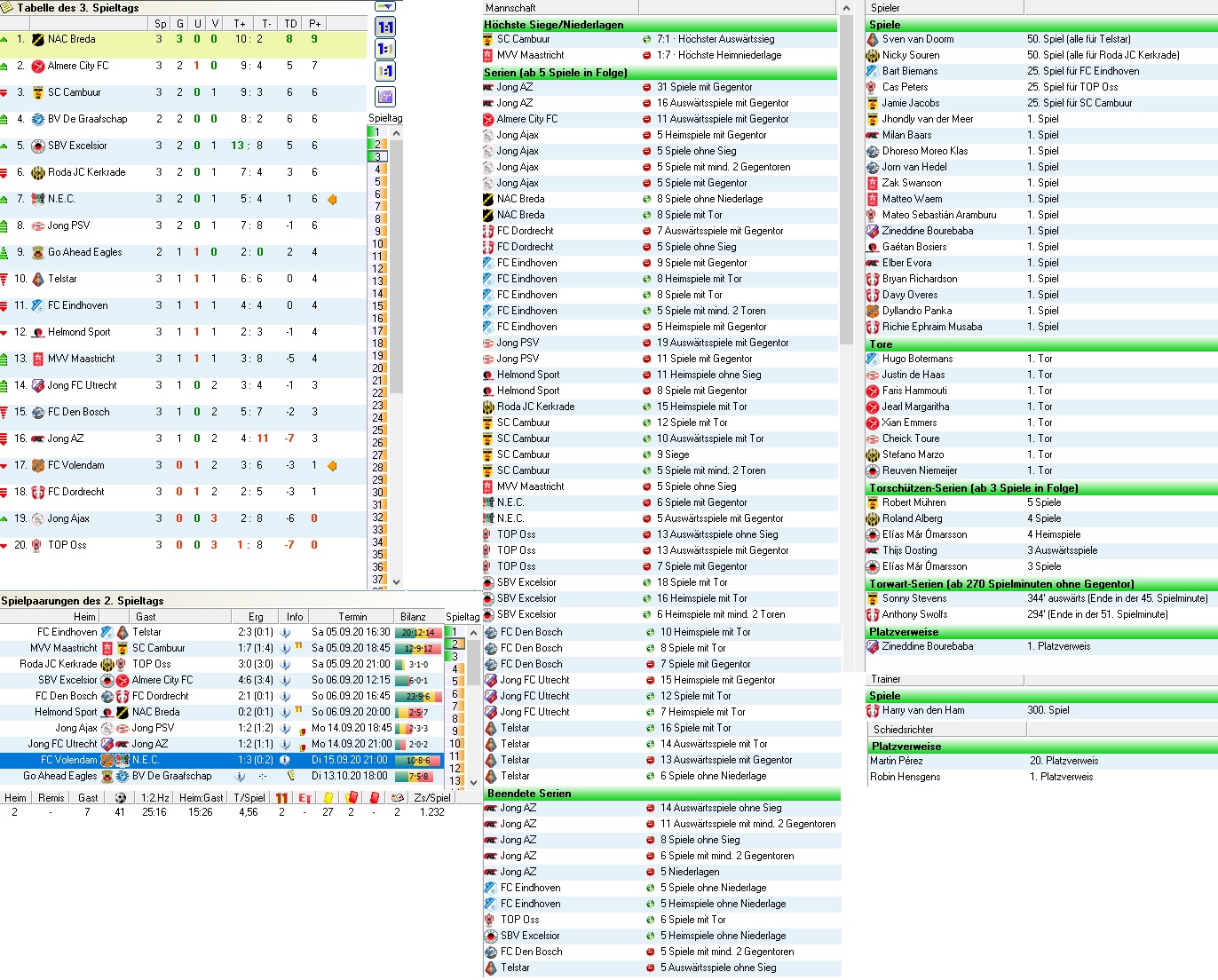This screenshot has width=1218, height=980.
Task: Show the away table using the bottom 1:1 button
Action: pos(385,72)
